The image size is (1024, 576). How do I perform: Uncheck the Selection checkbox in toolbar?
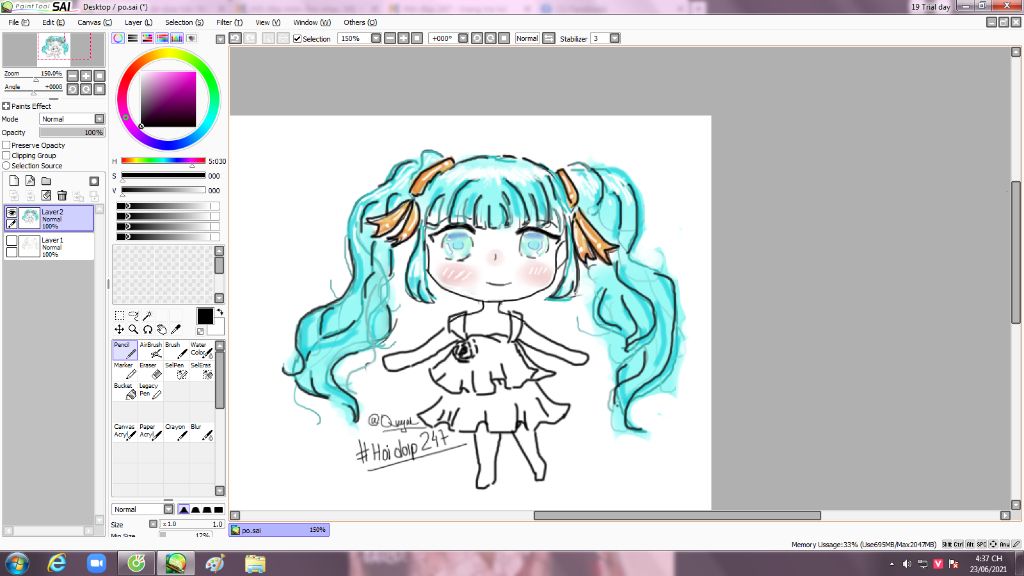(297, 39)
